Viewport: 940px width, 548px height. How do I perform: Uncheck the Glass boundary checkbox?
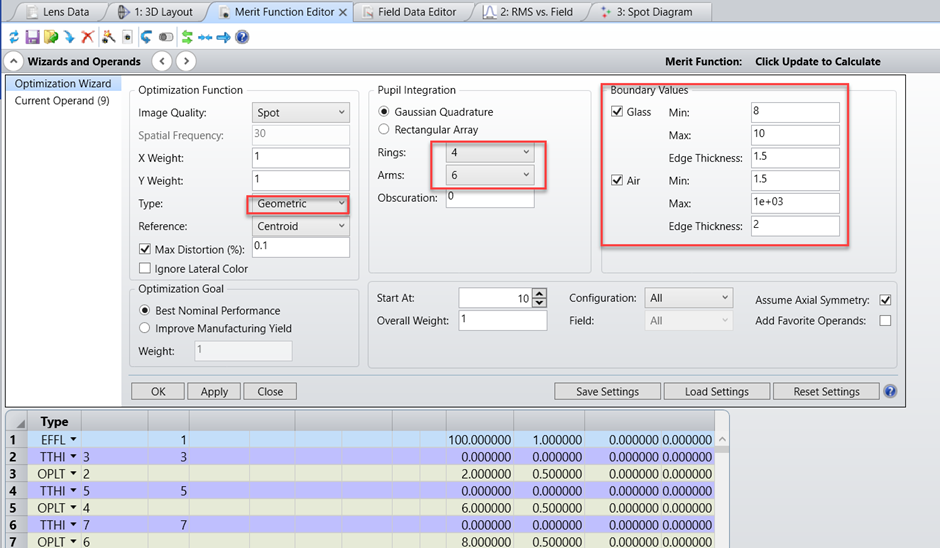point(617,112)
